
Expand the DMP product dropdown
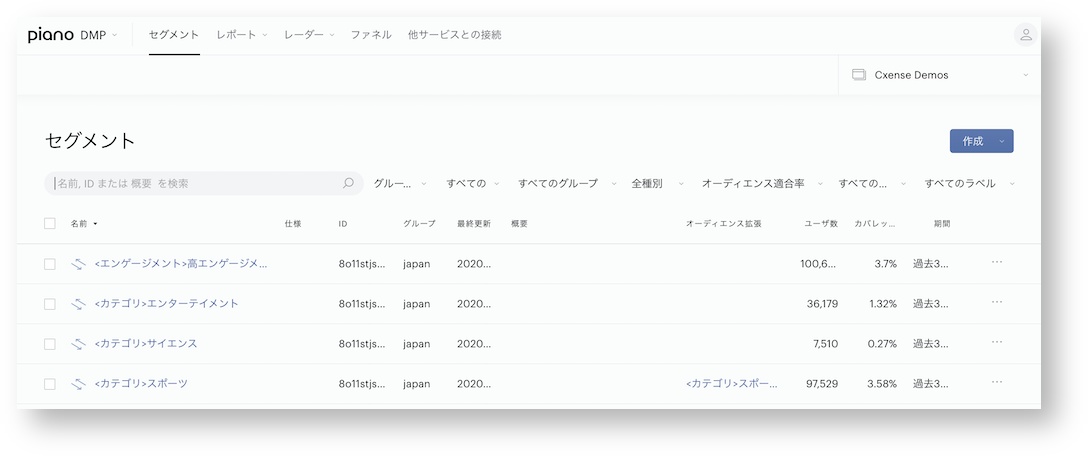(99, 35)
